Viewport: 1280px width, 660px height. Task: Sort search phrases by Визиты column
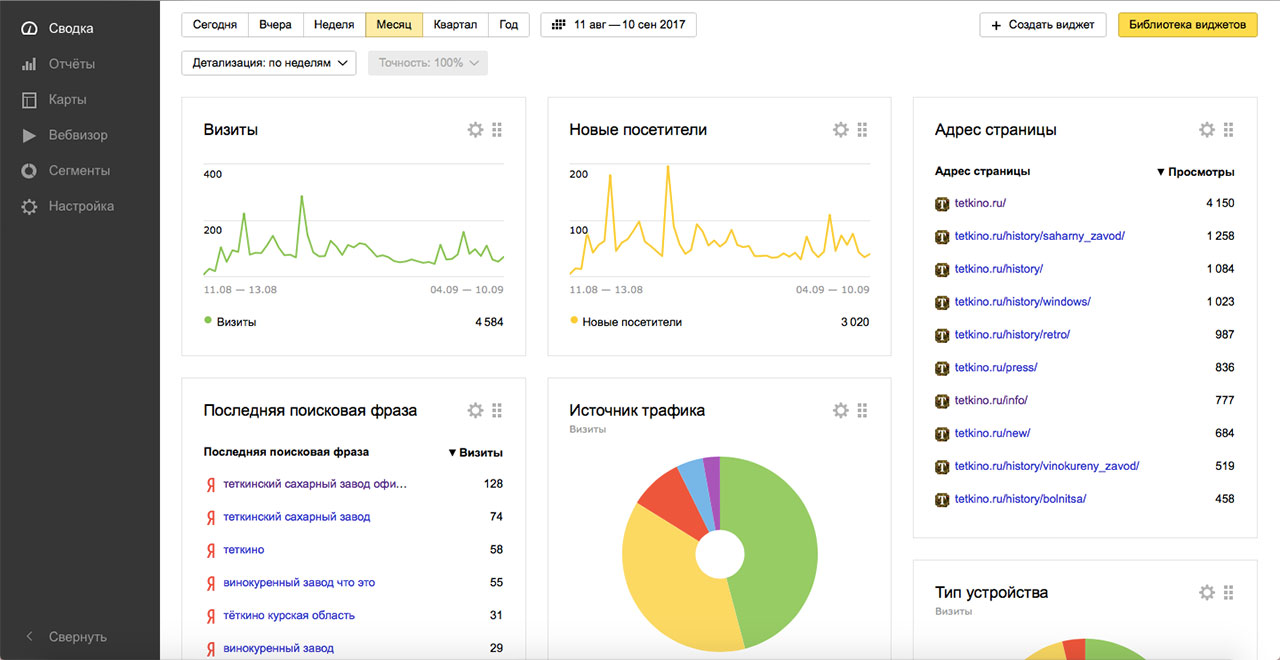(475, 453)
